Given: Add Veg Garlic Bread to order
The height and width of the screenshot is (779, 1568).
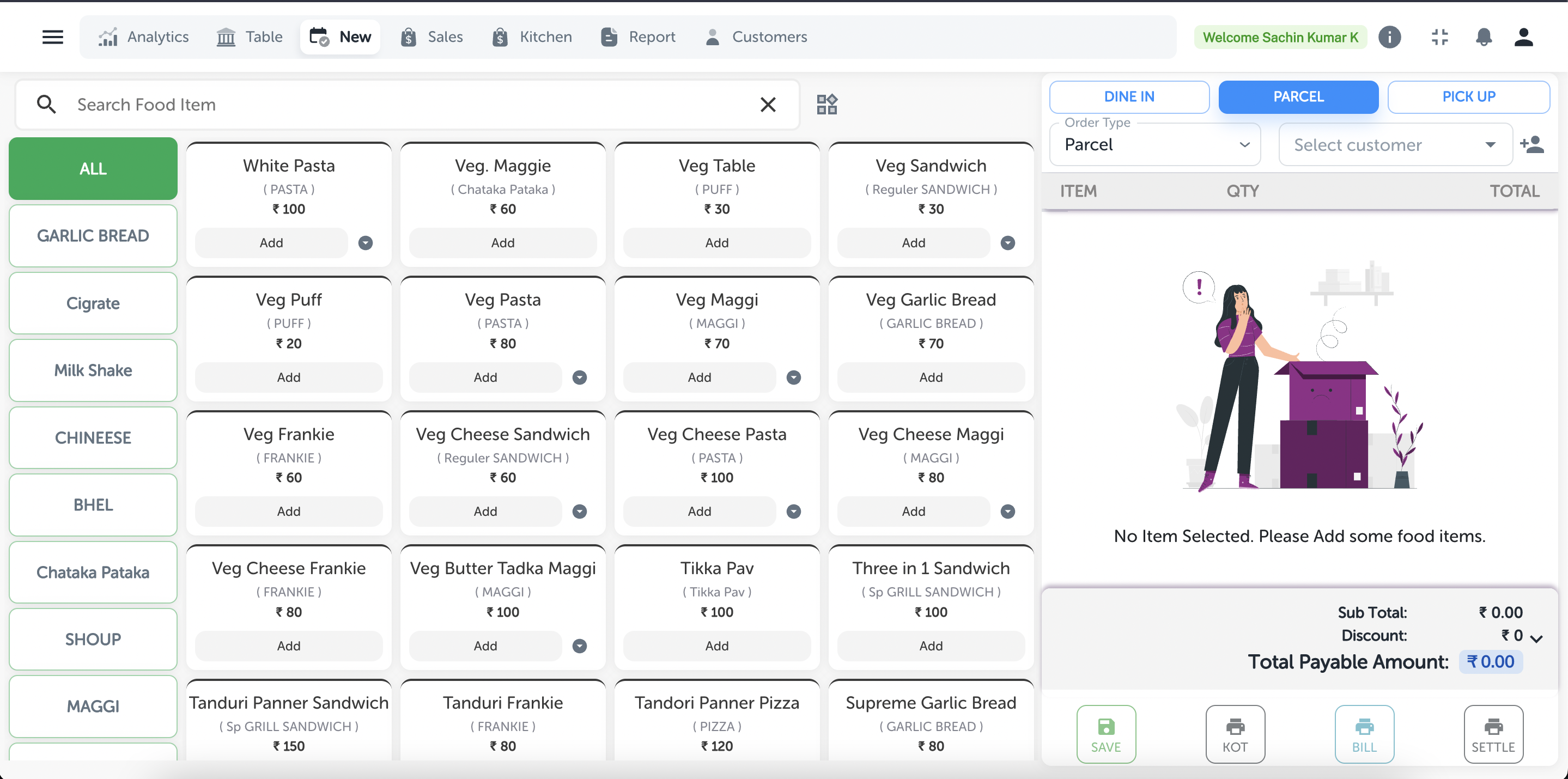Looking at the screenshot, I should pyautogui.click(x=930, y=378).
